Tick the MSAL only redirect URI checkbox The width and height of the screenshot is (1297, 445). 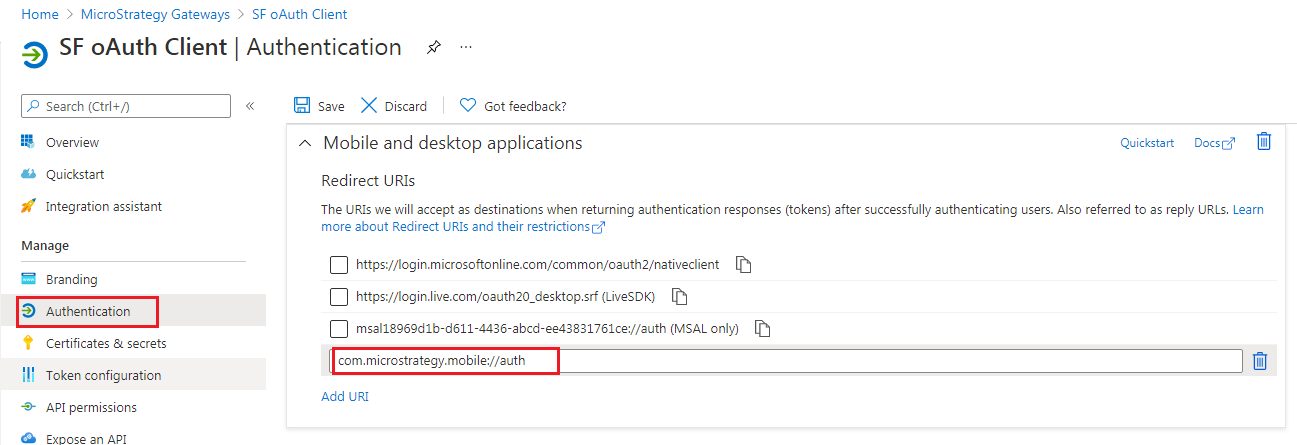tap(339, 329)
